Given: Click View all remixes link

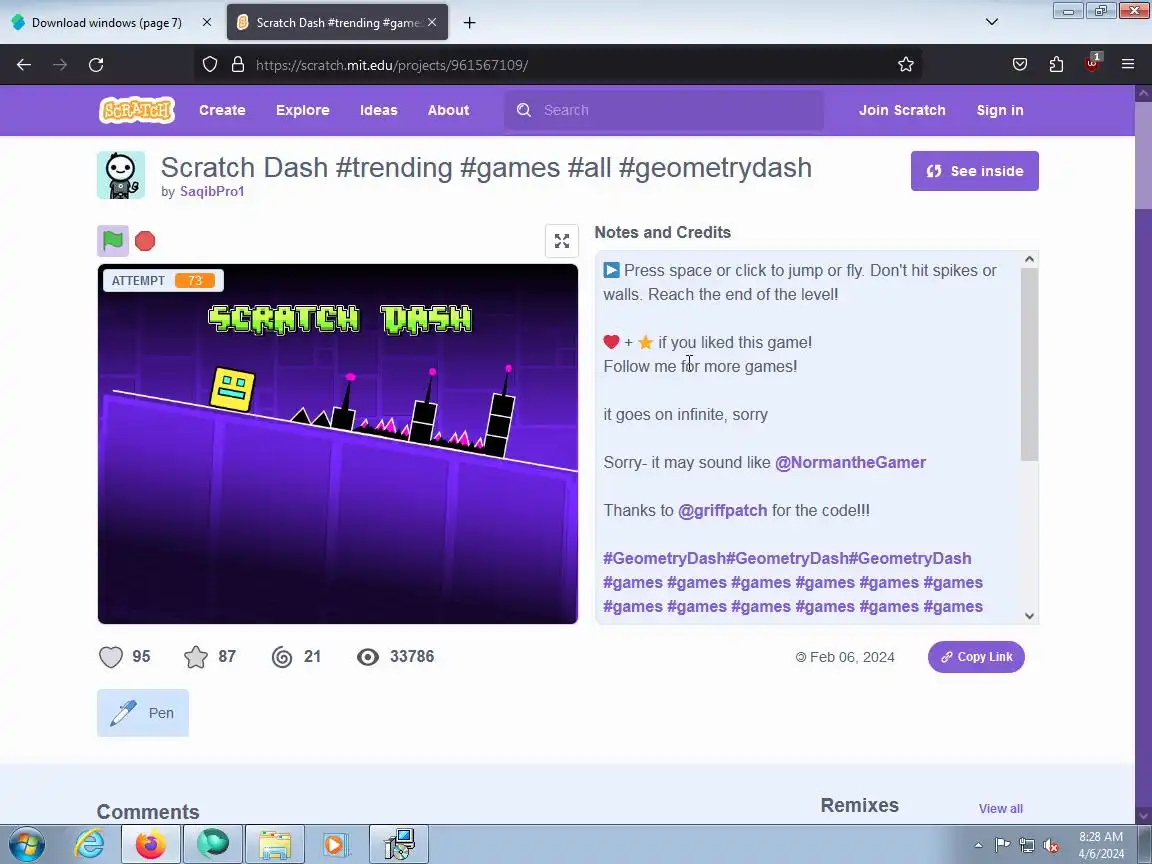Looking at the screenshot, I should [x=1001, y=809].
